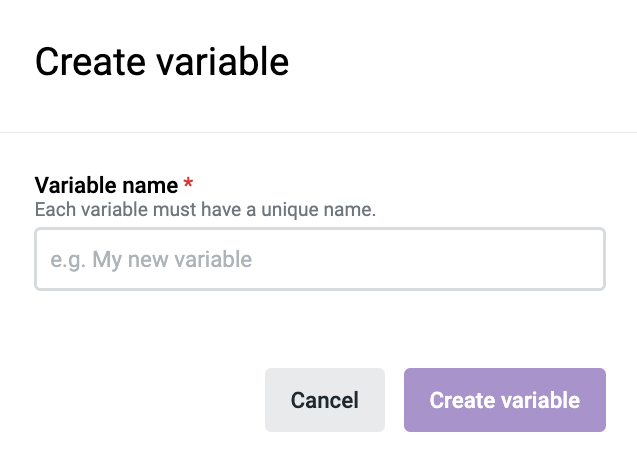The width and height of the screenshot is (637, 462).
Task: Abort variable creation with Cancel
Action: 324,400
